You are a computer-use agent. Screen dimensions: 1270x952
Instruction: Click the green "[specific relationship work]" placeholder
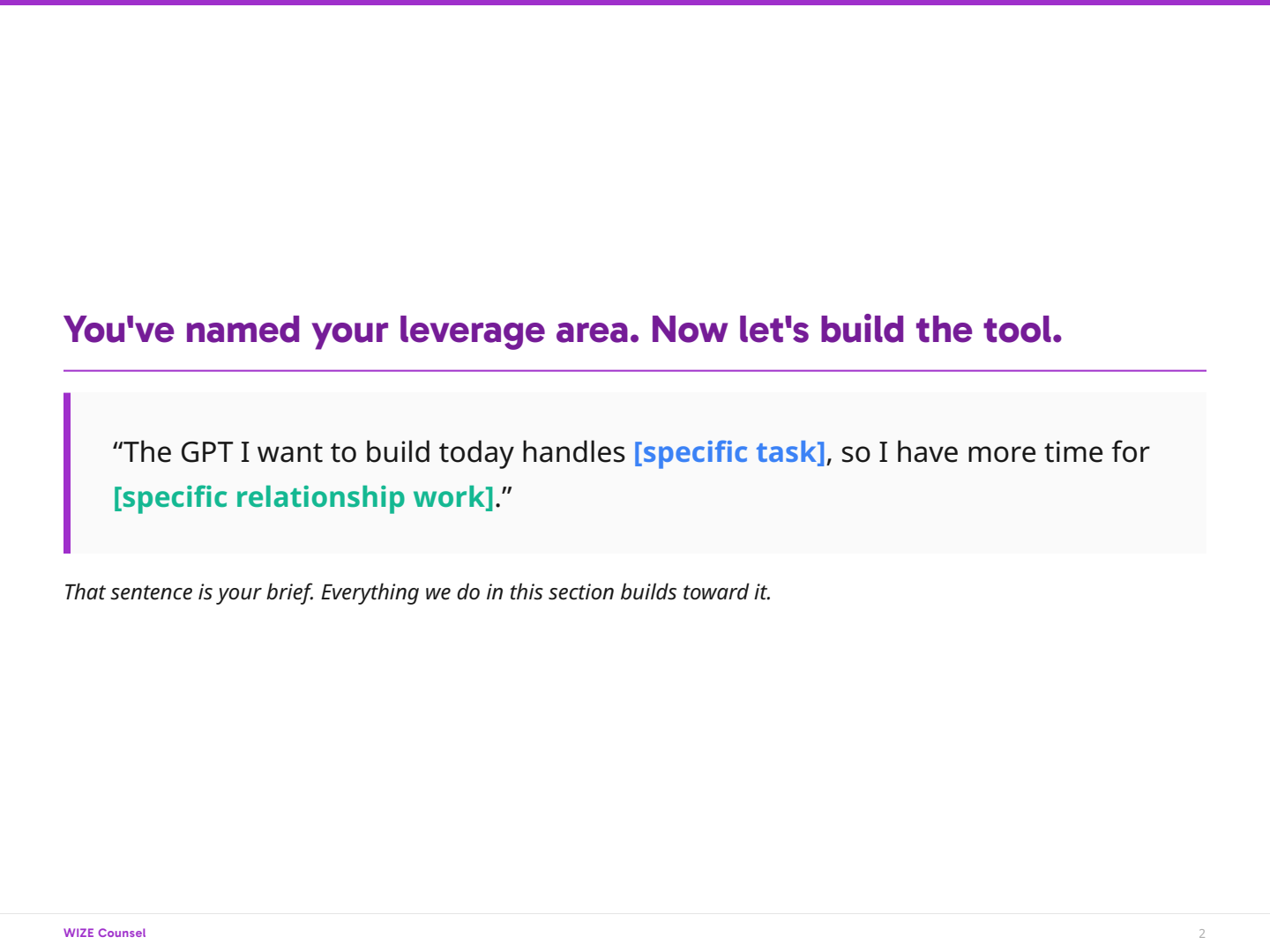pyautogui.click(x=303, y=497)
